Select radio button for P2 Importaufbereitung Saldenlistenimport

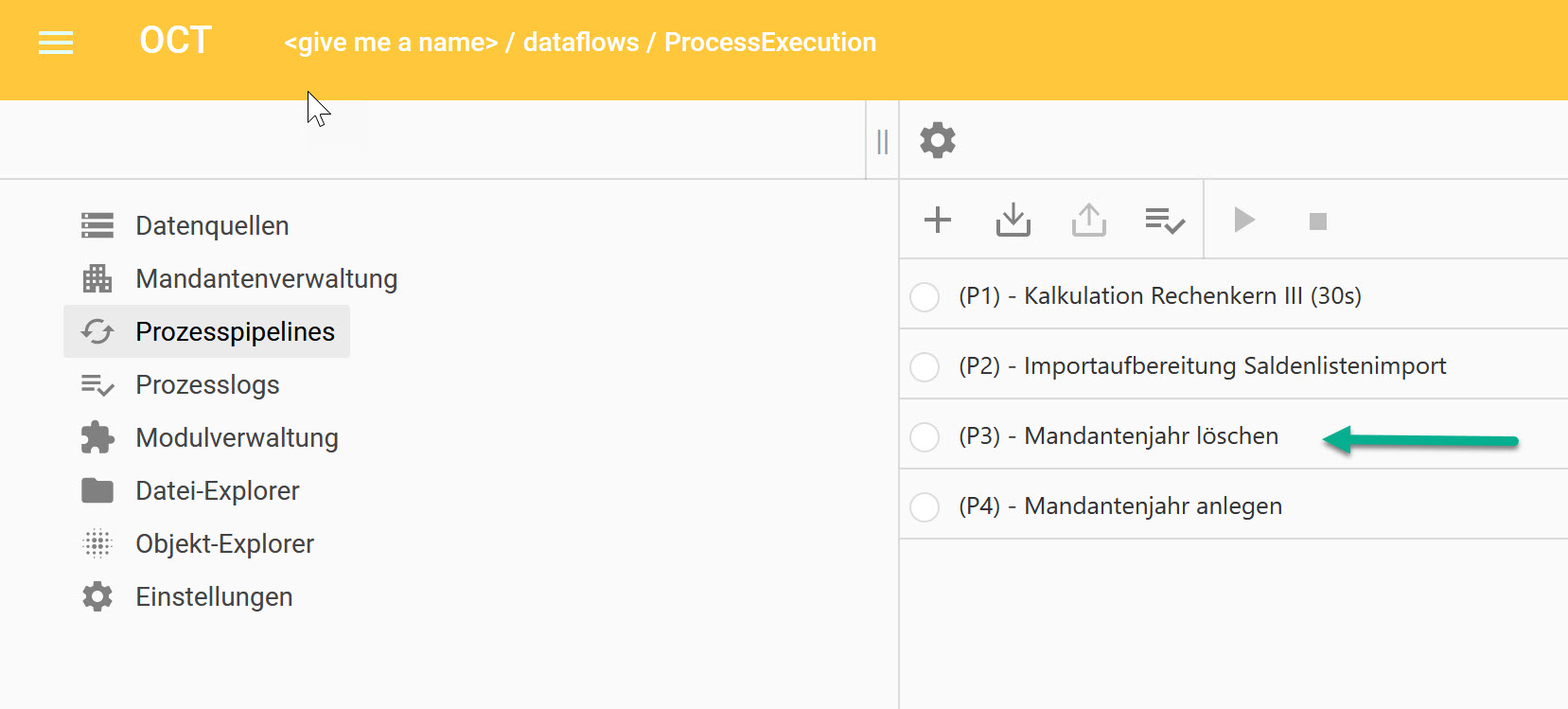(x=925, y=366)
